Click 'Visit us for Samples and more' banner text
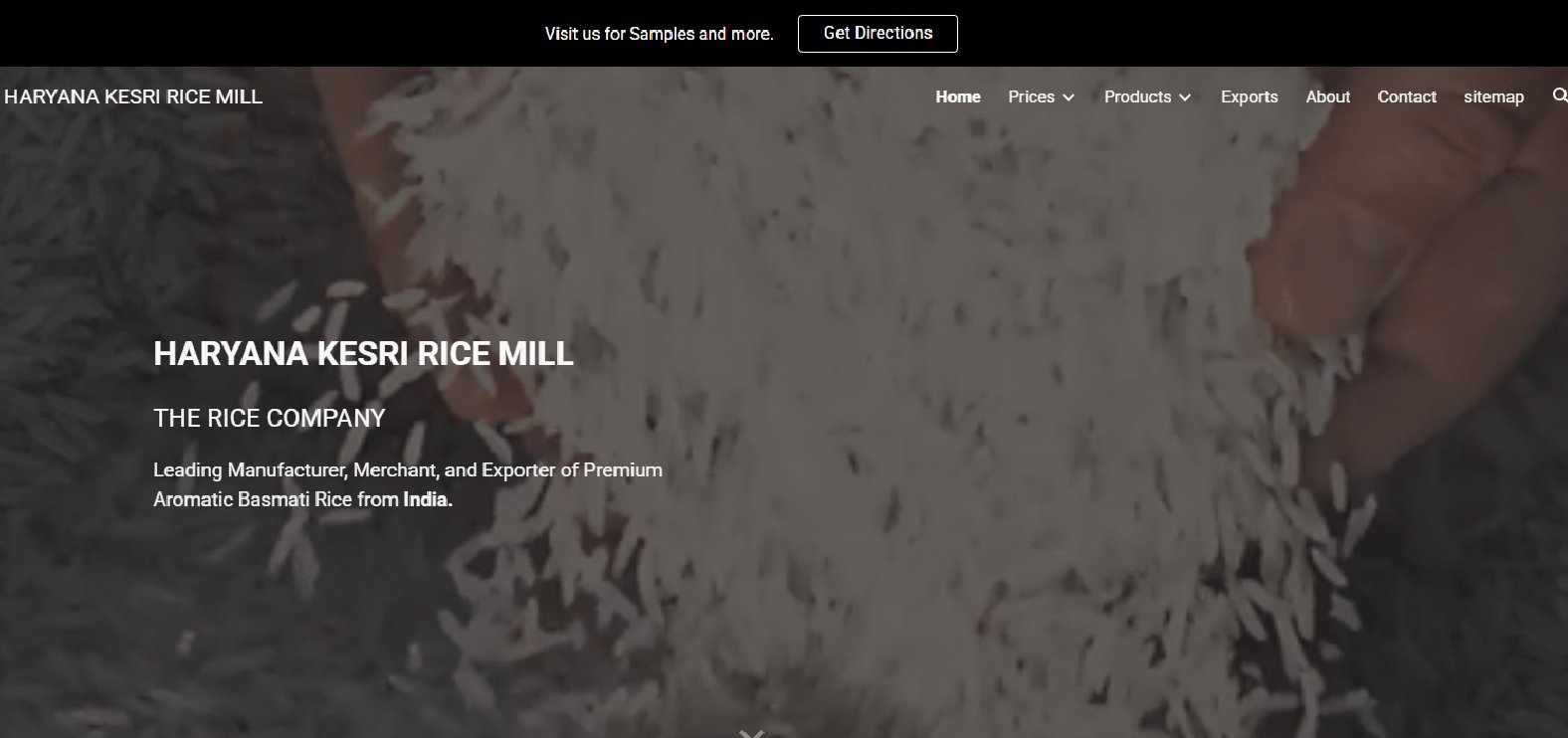 [x=659, y=34]
